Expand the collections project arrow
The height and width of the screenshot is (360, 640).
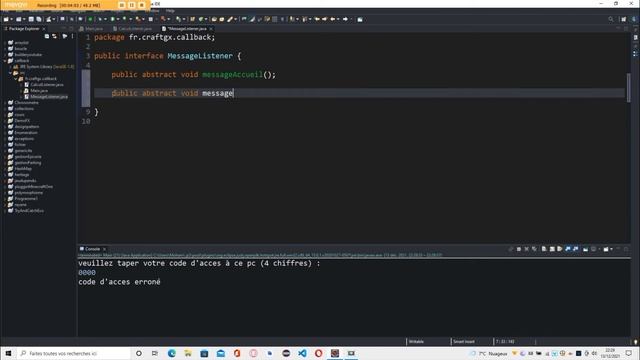pyautogui.click(x=6, y=109)
